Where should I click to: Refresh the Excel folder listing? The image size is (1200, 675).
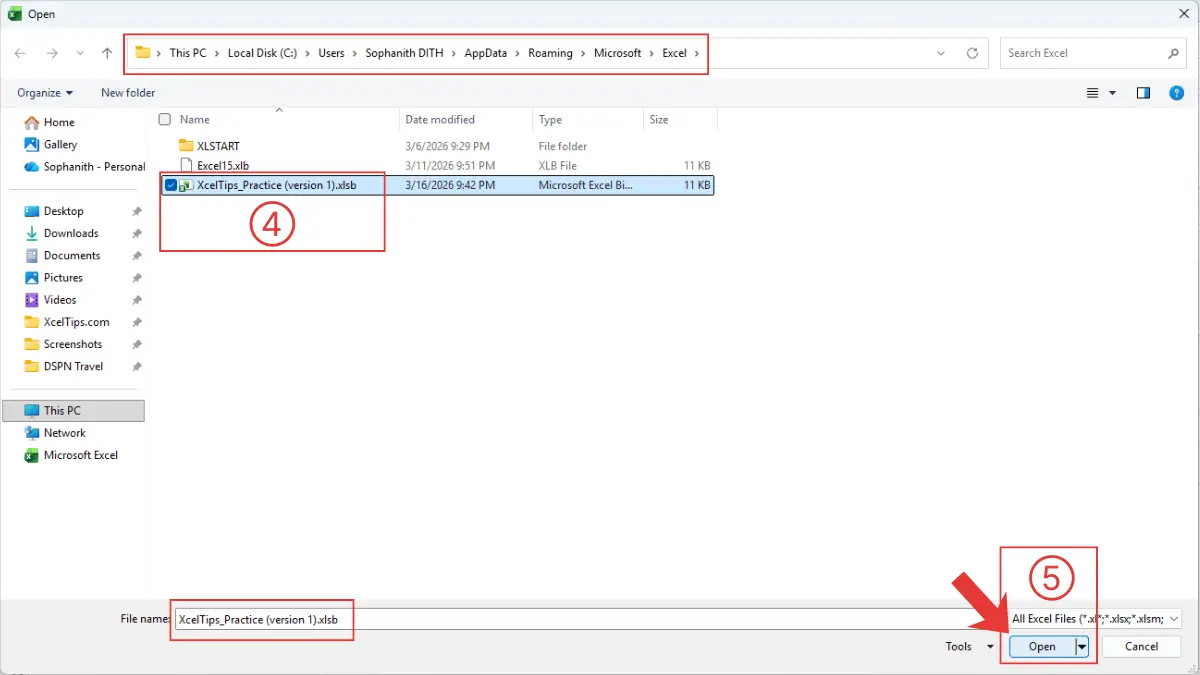(972, 53)
